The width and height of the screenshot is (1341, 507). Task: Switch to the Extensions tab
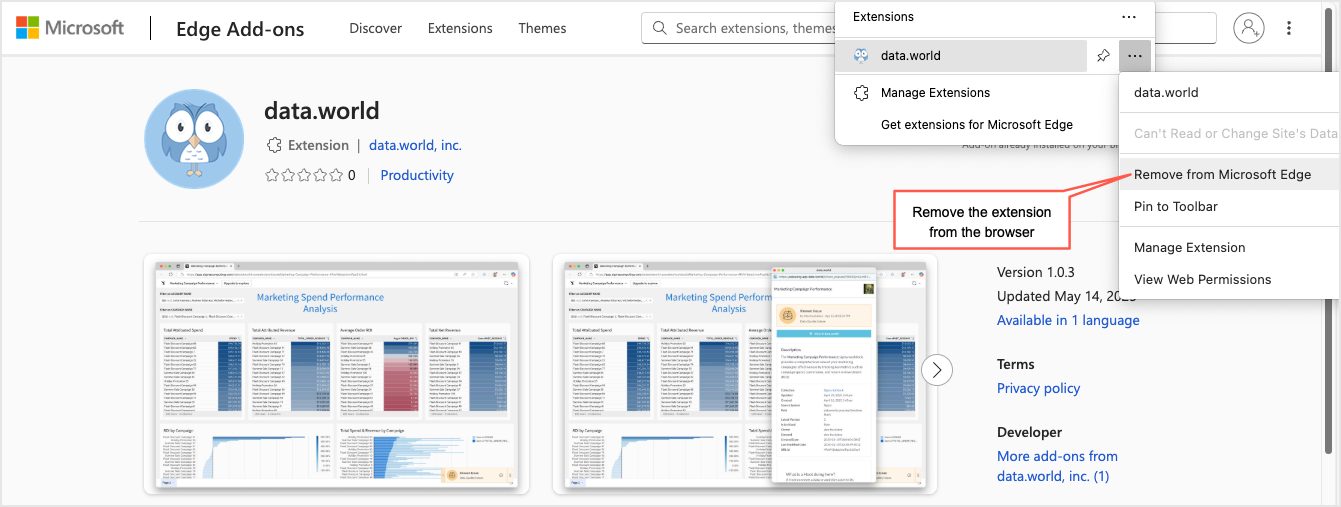[460, 28]
